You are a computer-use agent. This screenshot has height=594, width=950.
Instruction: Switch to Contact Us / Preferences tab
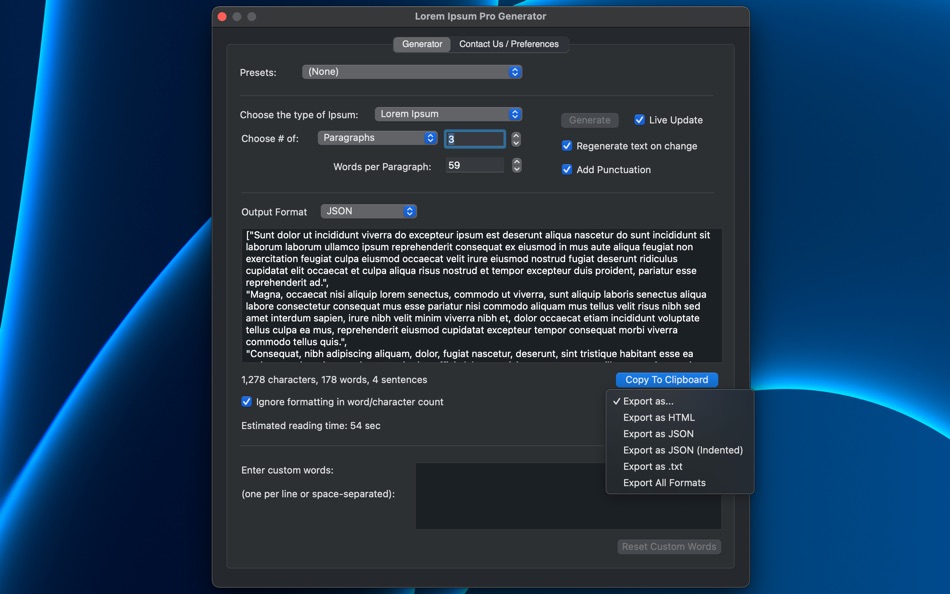click(x=510, y=44)
